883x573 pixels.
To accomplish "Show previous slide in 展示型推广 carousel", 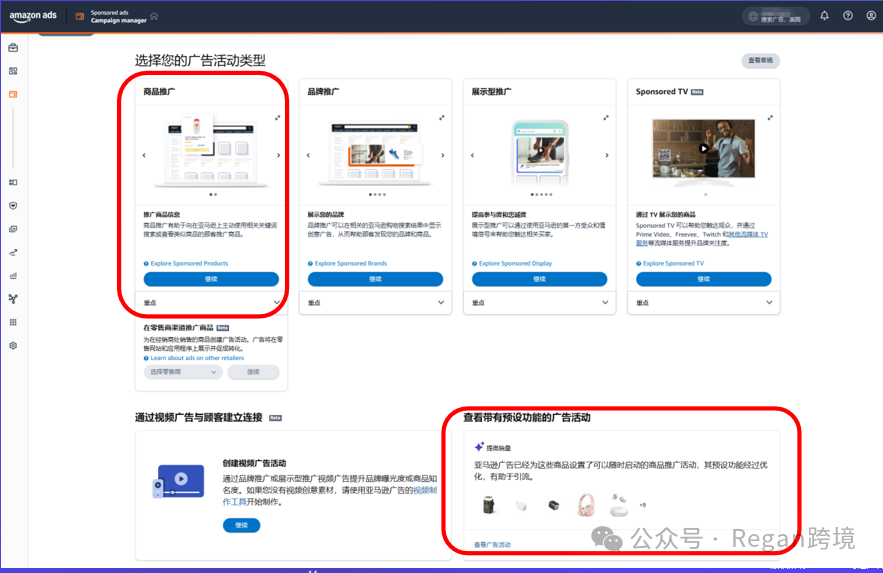I will coord(472,155).
